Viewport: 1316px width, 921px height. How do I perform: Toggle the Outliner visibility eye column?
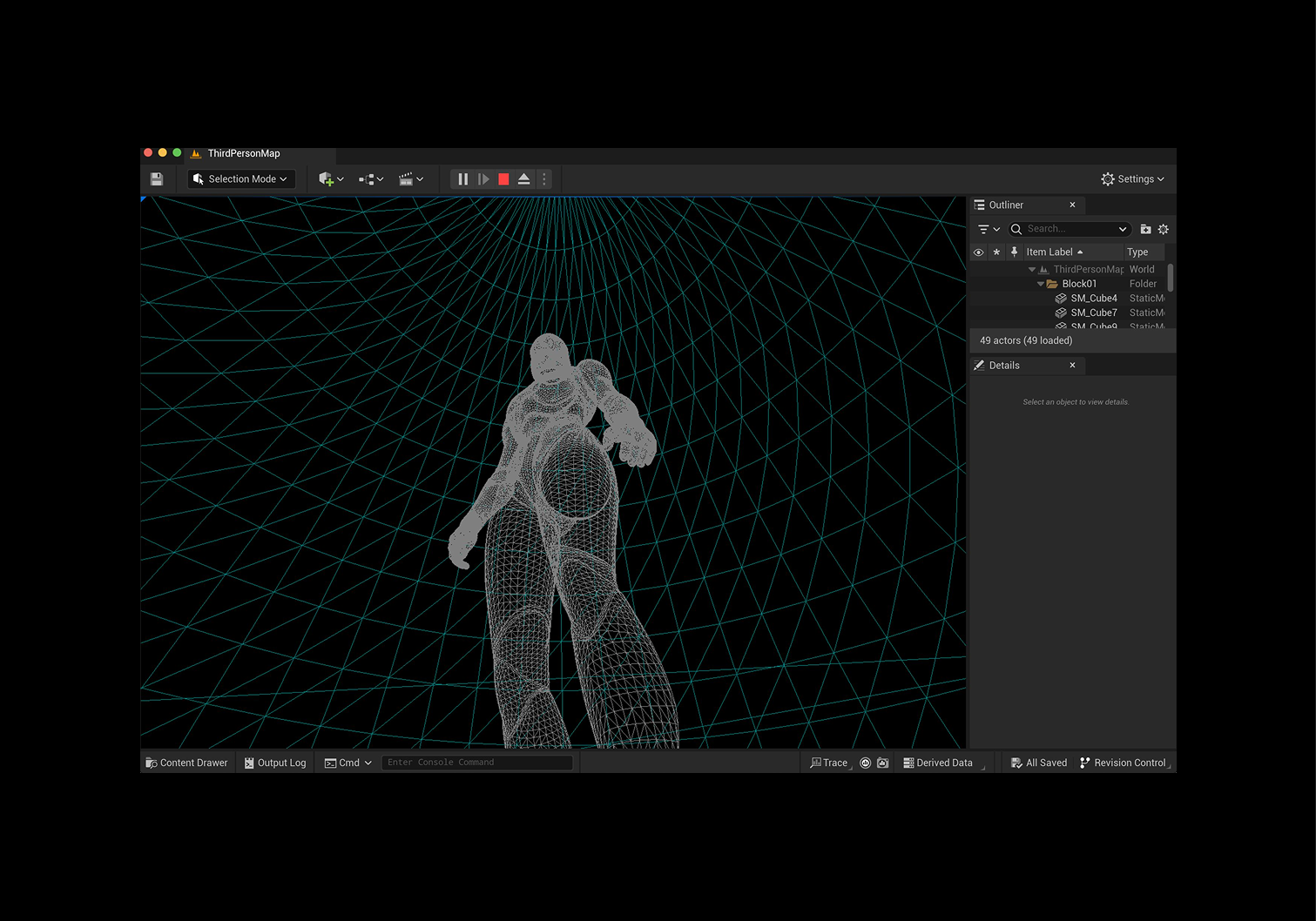pos(979,252)
